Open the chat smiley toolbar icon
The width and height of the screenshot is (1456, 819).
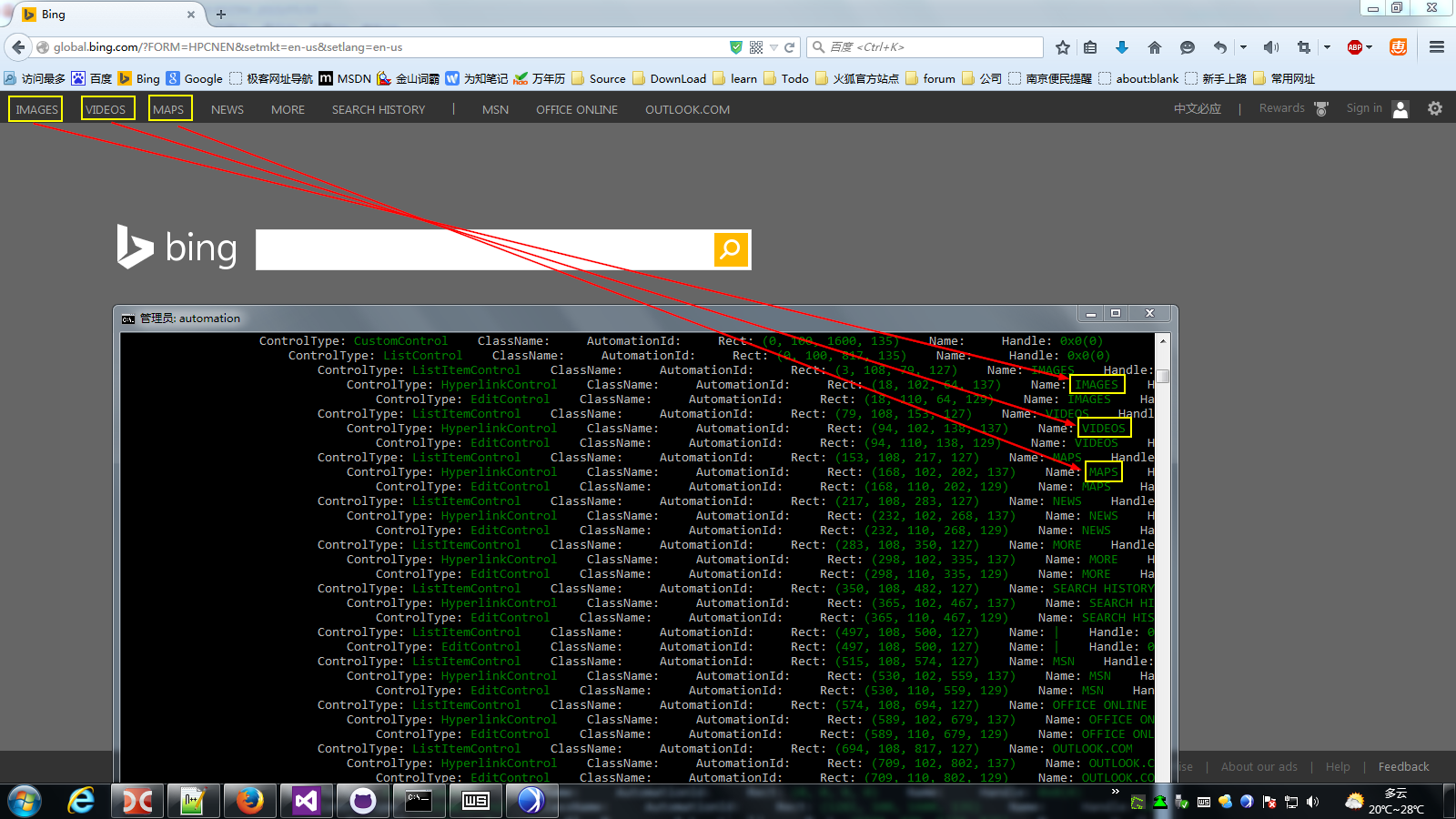click(1188, 47)
